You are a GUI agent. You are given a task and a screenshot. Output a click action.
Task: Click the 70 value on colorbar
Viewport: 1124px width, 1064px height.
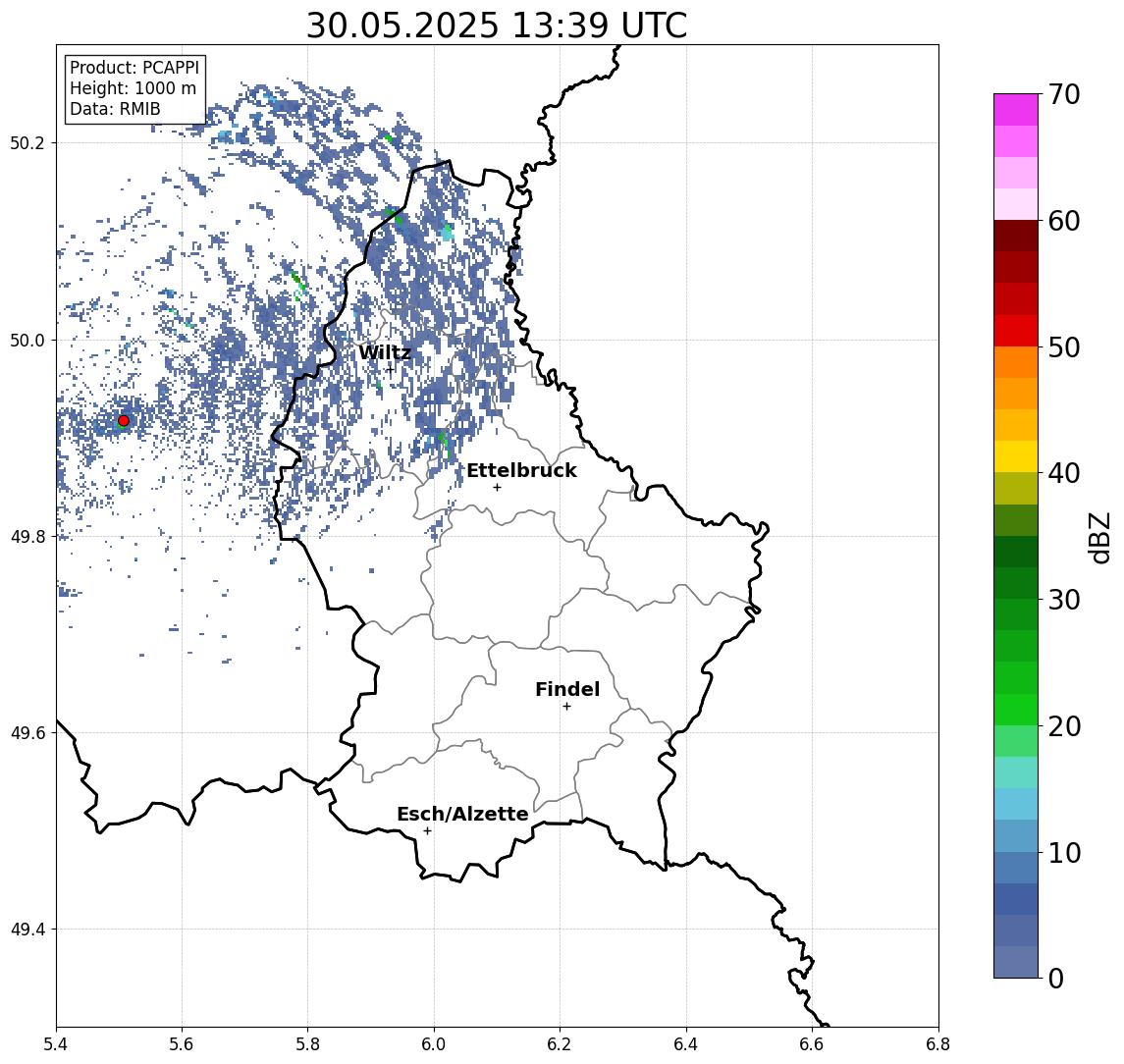pyautogui.click(x=1063, y=94)
